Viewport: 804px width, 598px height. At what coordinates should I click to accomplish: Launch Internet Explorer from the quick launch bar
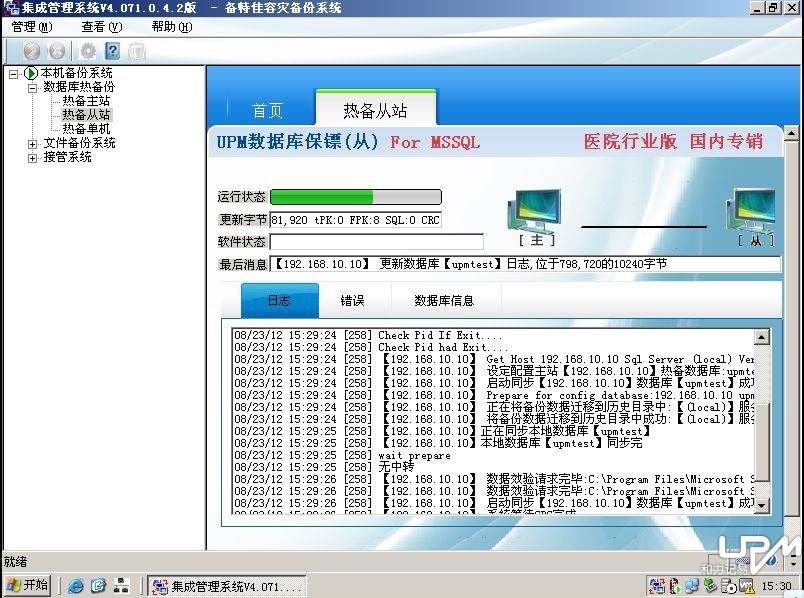pyautogui.click(x=76, y=586)
